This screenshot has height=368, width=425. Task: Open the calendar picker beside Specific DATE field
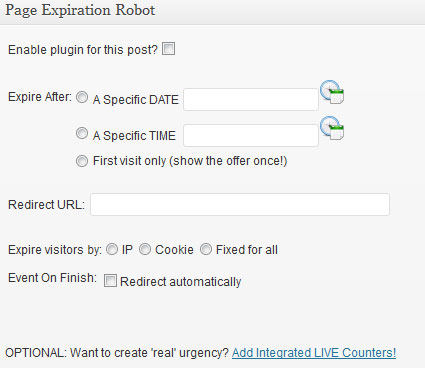pyautogui.click(x=332, y=92)
